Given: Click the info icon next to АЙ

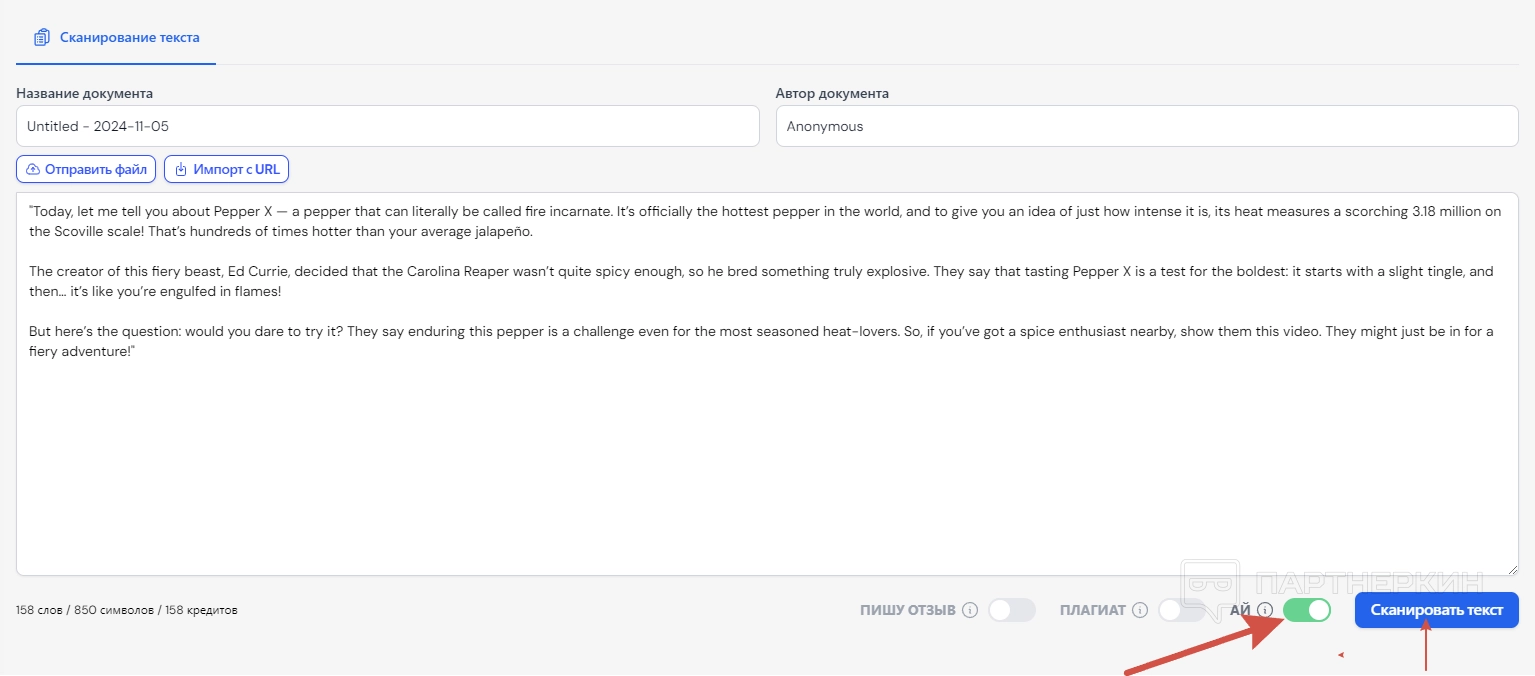Looking at the screenshot, I should [1265, 610].
